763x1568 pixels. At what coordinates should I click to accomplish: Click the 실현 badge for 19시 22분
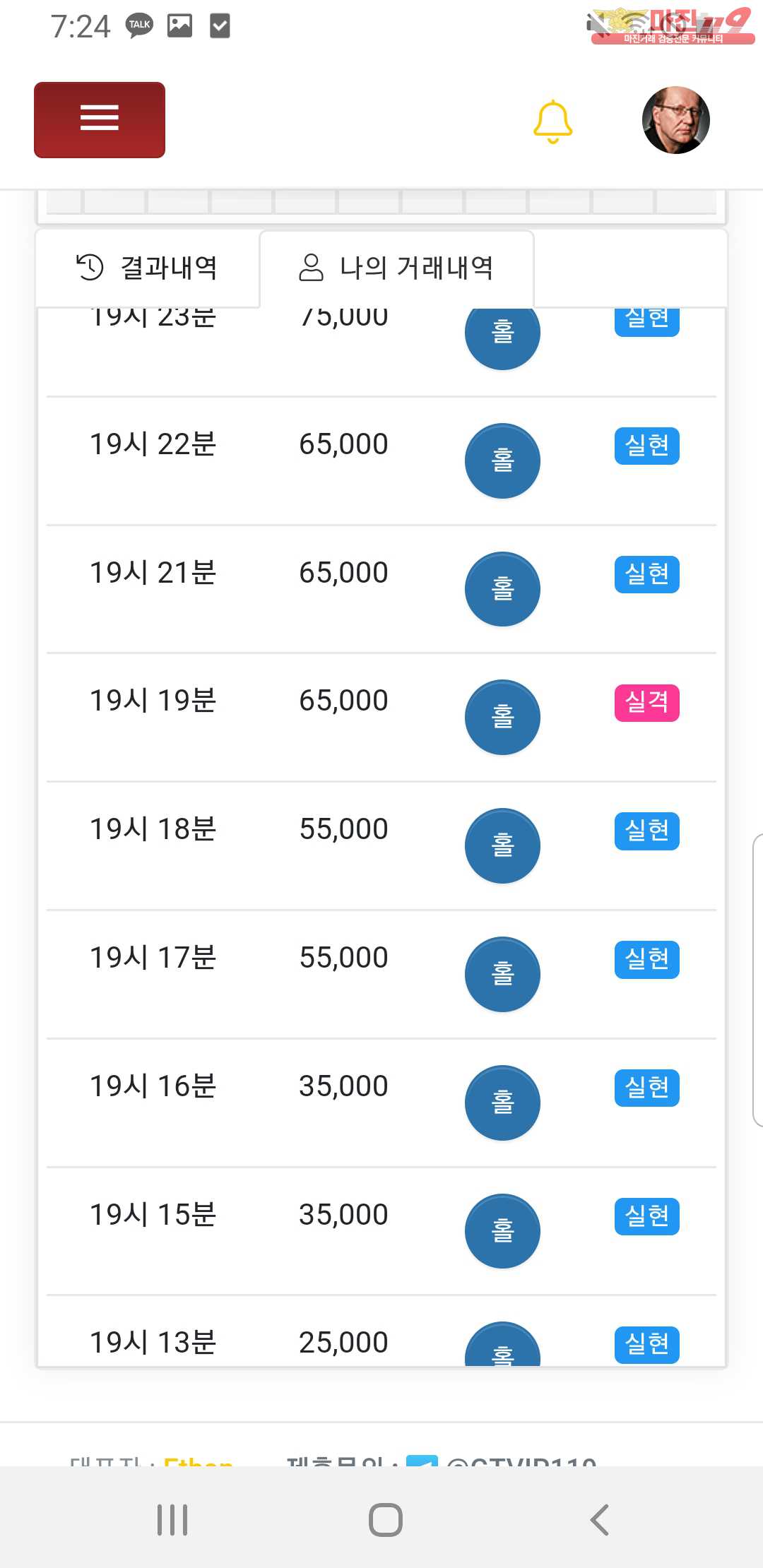point(646,446)
